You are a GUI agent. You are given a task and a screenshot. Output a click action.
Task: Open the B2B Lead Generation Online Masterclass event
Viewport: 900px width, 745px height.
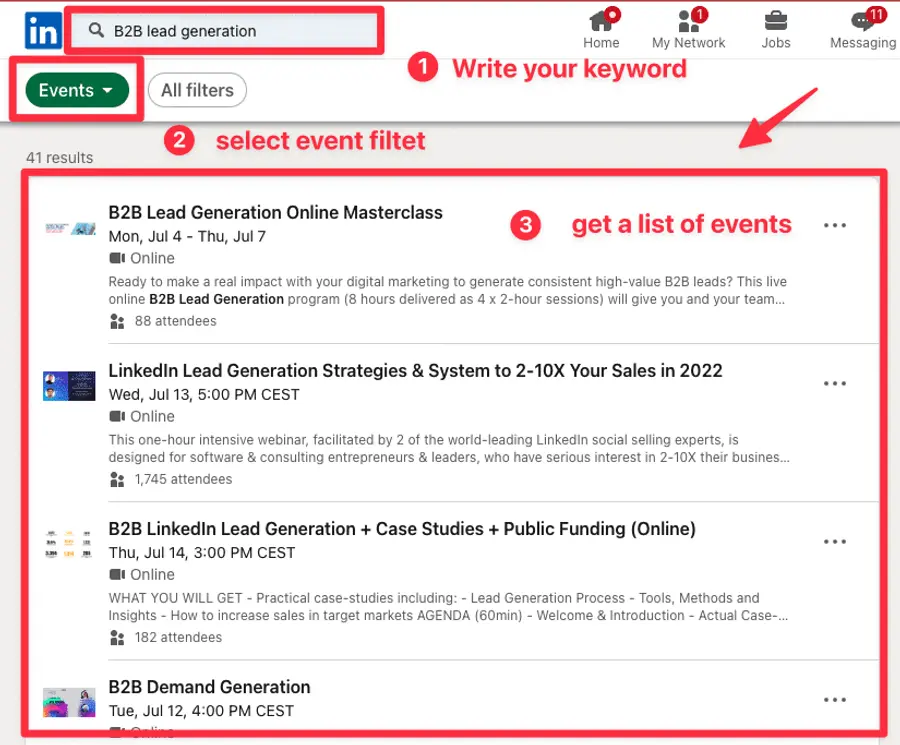[276, 212]
